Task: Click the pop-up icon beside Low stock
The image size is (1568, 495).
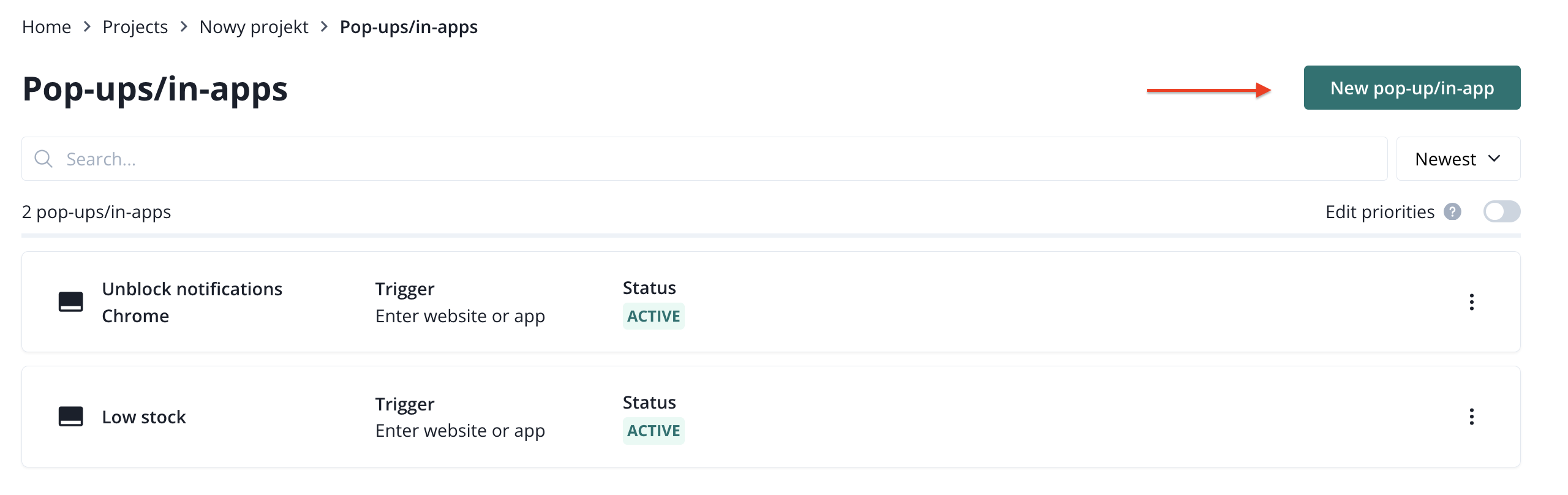Action: [x=70, y=417]
